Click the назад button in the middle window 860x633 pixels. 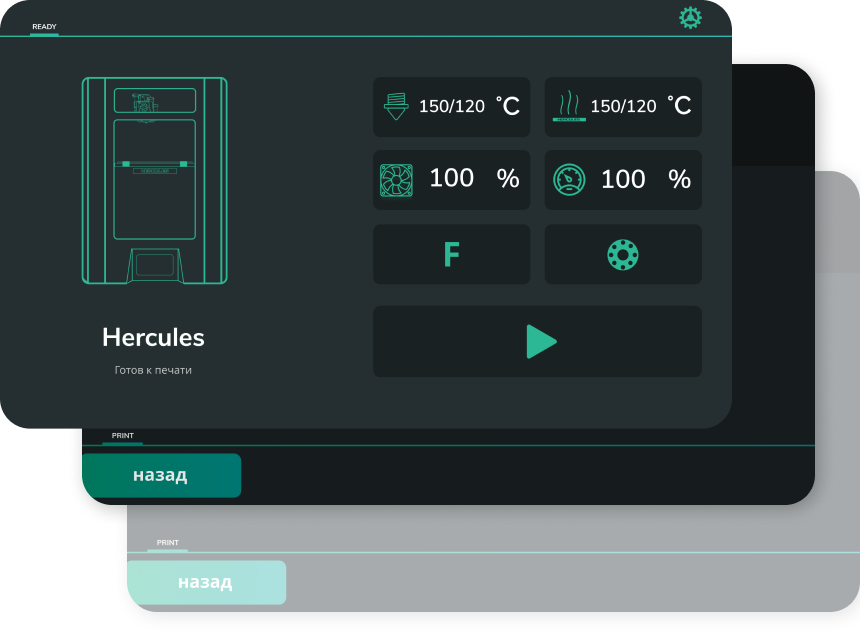point(161,475)
